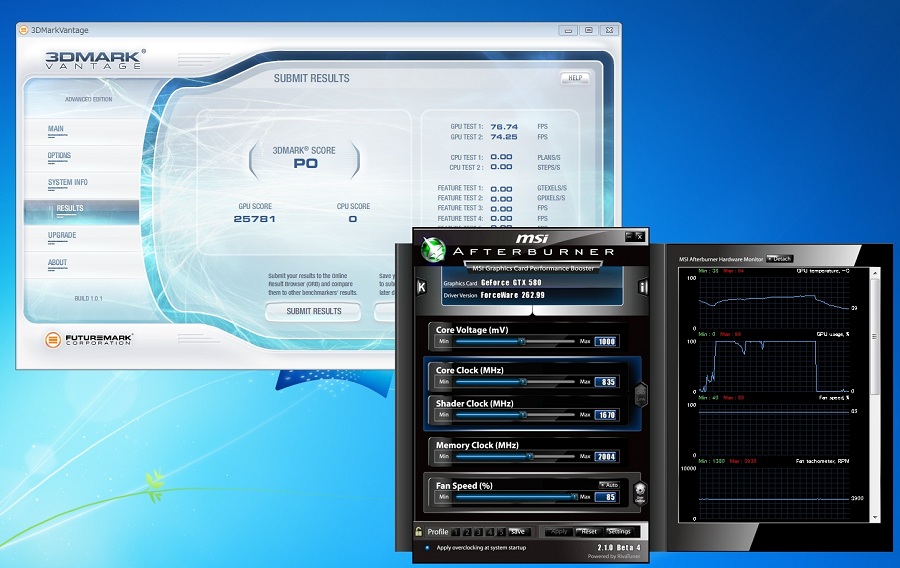The width and height of the screenshot is (900, 568).
Task: Open the OPTIONS tab in 3DMark Vantage
Action: 59,156
